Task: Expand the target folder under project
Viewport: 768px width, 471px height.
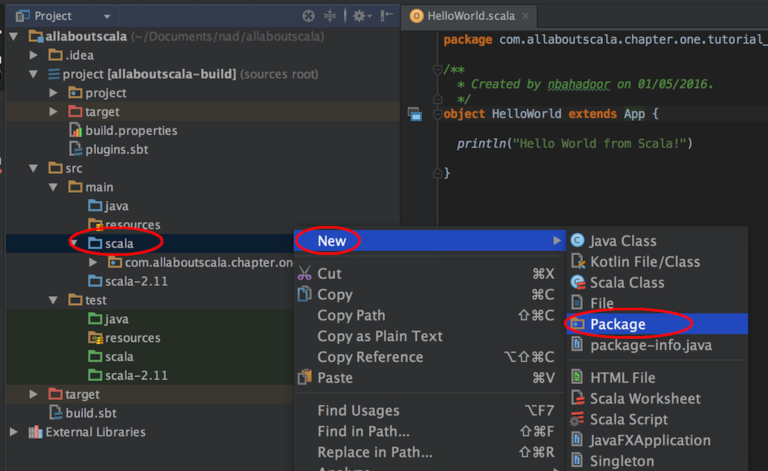Action: pos(53,112)
